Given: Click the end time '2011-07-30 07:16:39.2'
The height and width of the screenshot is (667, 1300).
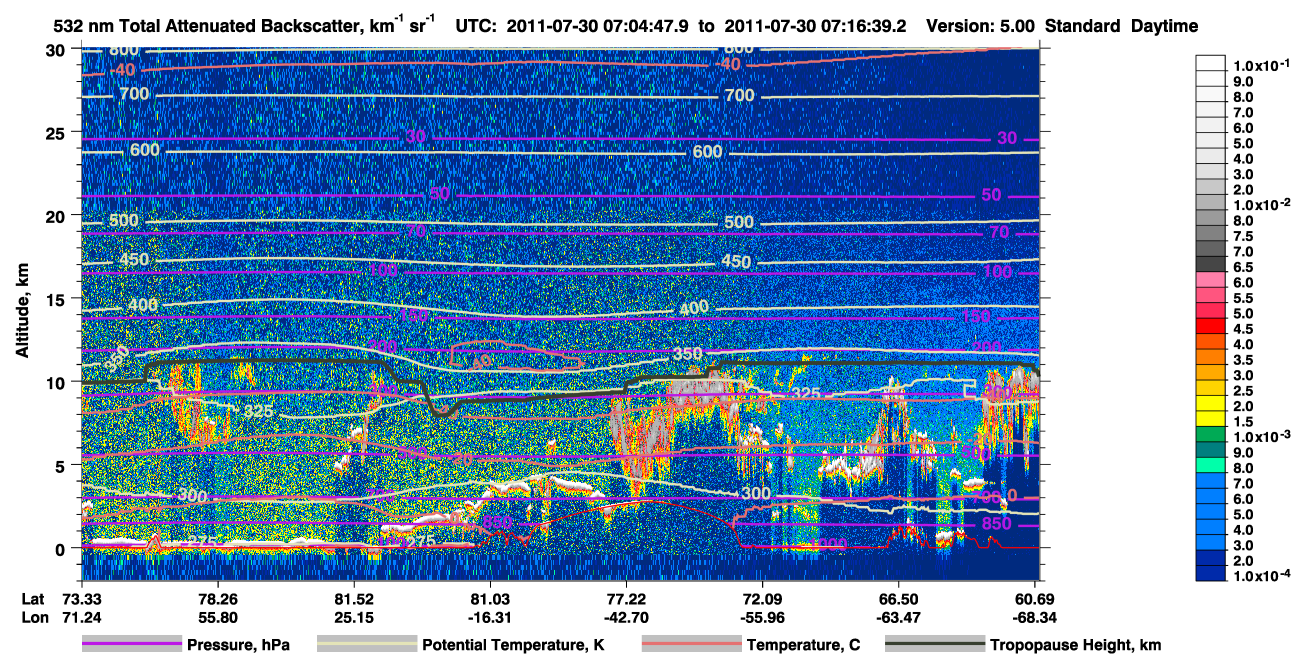Looking at the screenshot, I should tap(815, 27).
